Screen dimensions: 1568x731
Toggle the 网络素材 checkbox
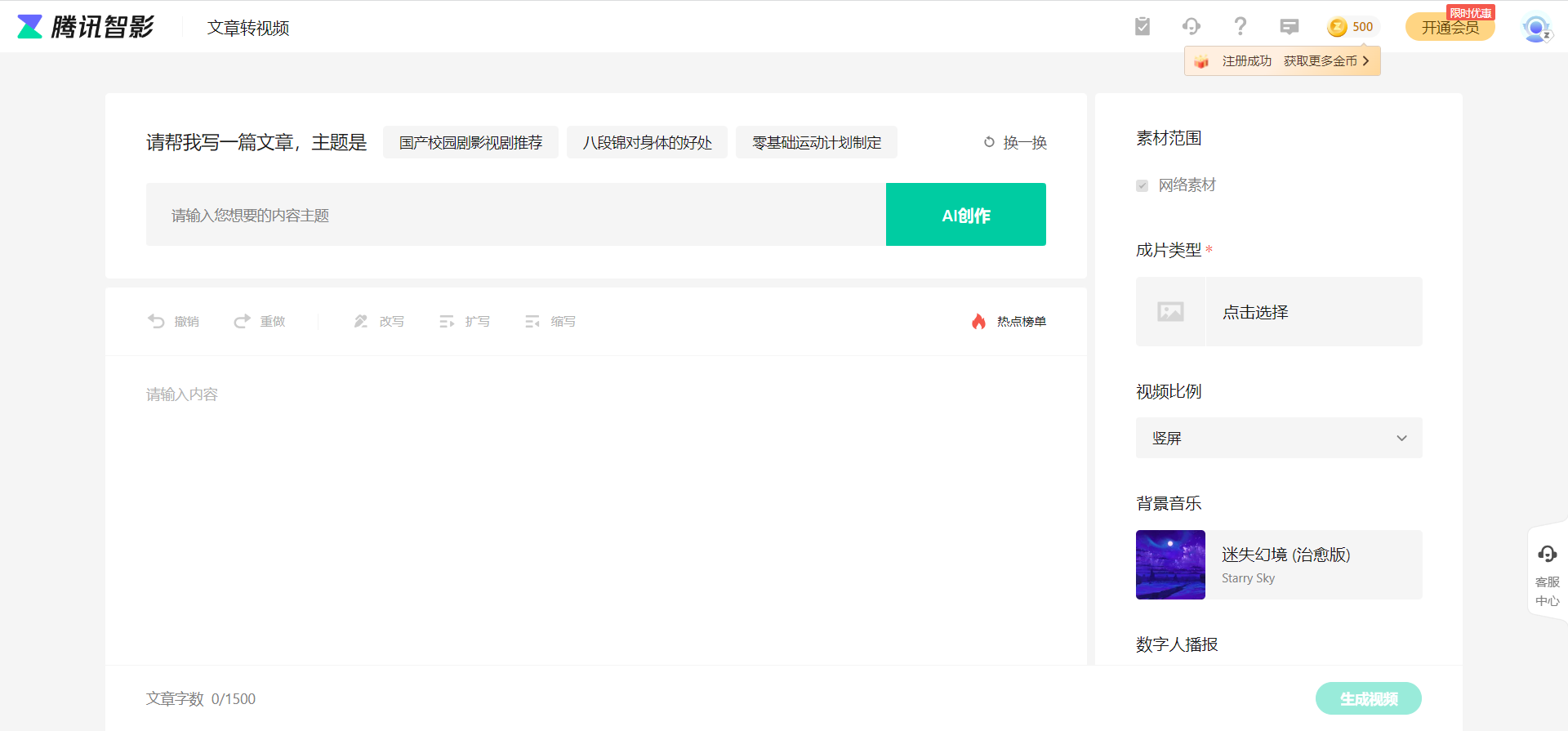tap(1143, 185)
